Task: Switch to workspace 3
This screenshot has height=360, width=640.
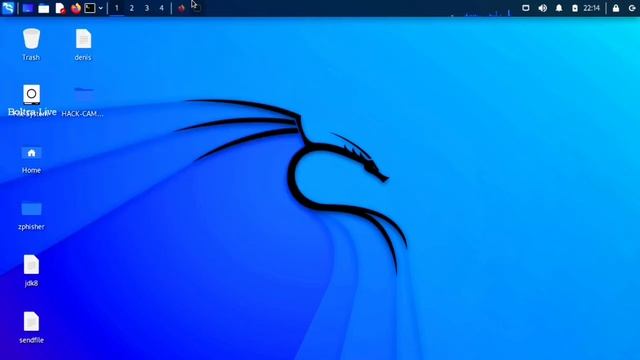Action: (147, 8)
